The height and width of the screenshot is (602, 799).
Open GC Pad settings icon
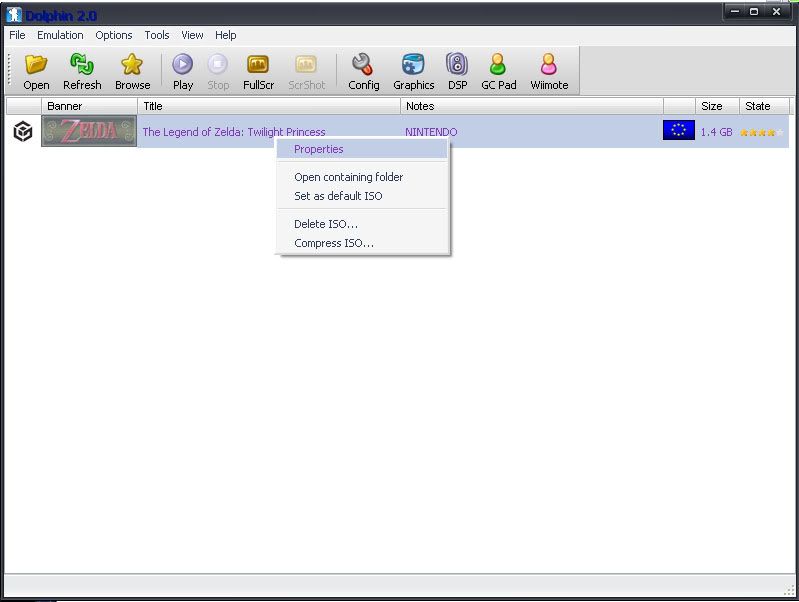498,65
